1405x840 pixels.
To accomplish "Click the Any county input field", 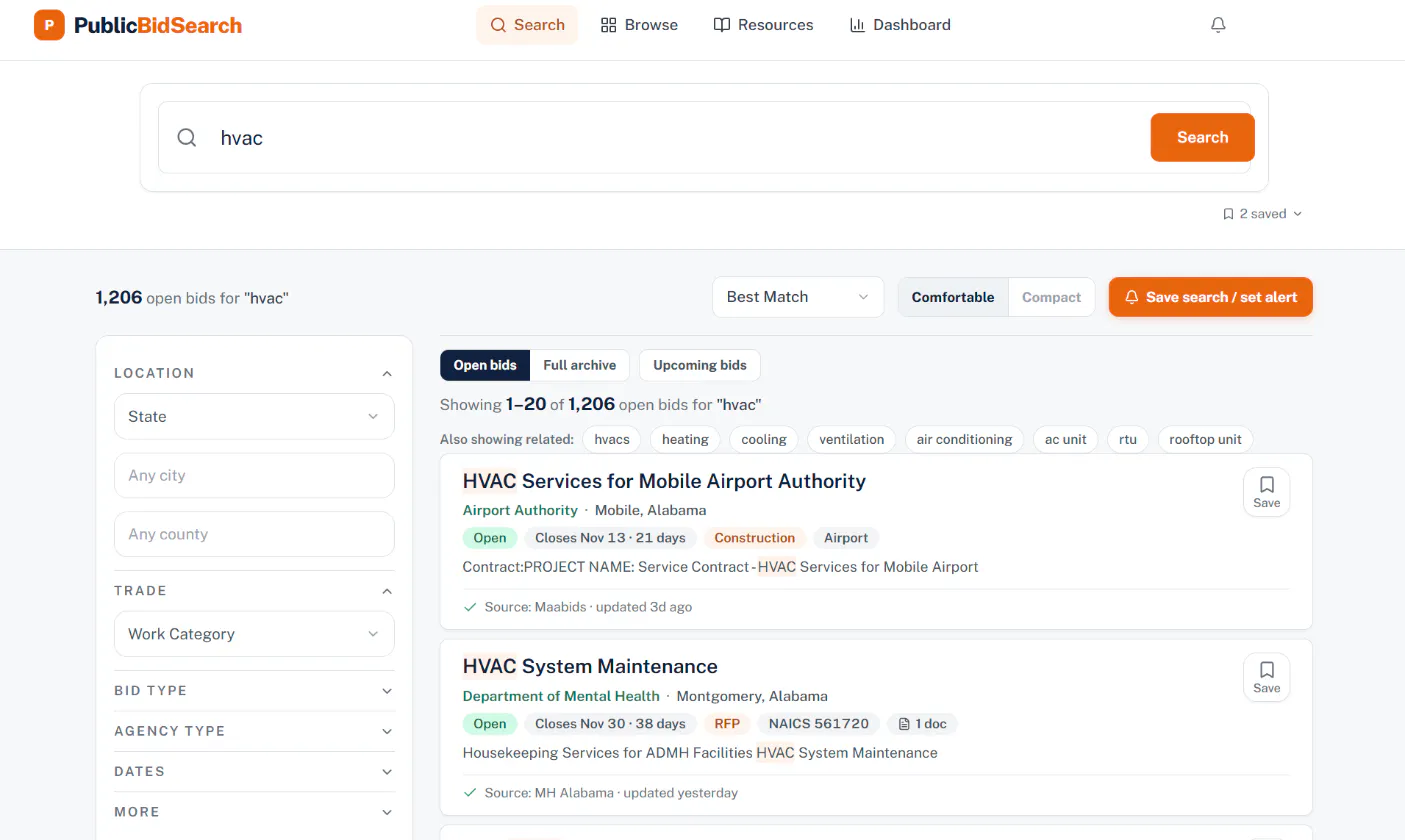I will [x=254, y=534].
